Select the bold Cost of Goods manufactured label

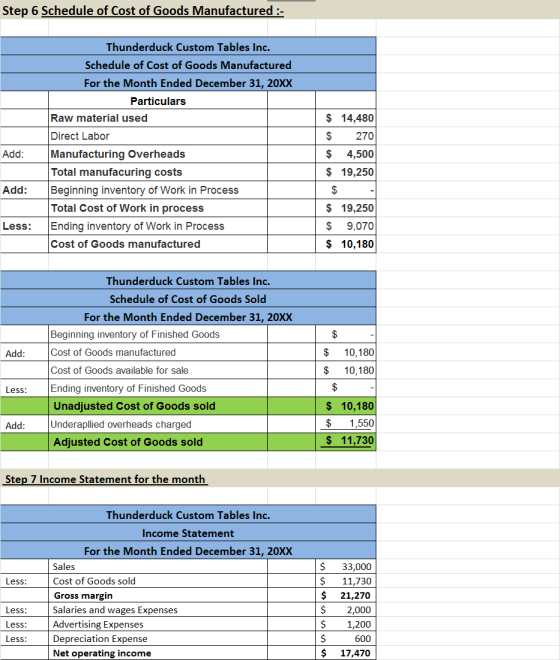tap(125, 244)
